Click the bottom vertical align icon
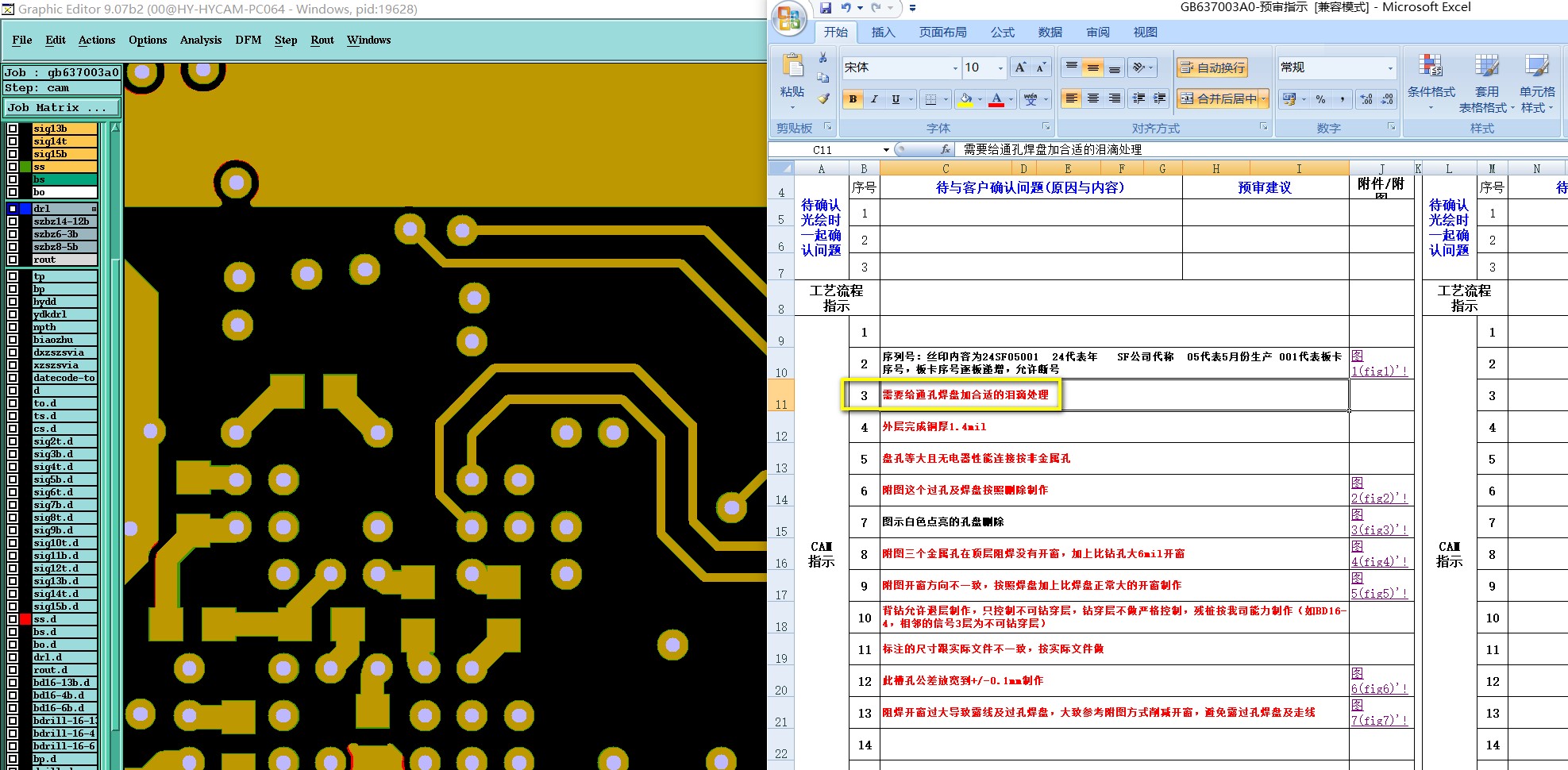 coord(1115,67)
